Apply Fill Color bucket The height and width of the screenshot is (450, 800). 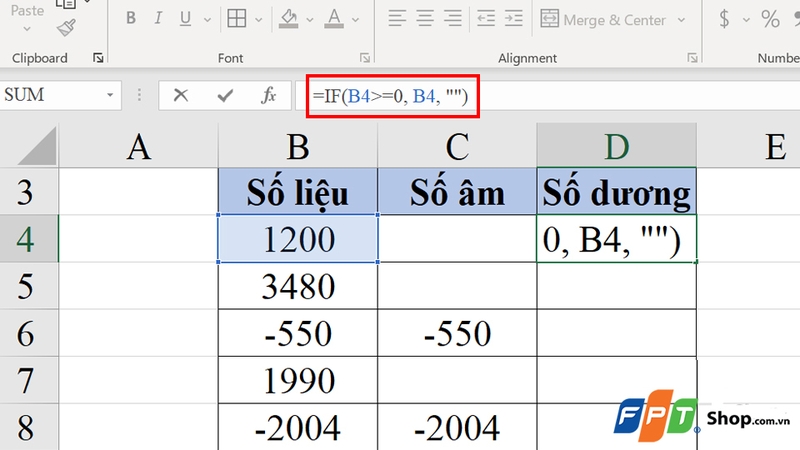point(288,19)
